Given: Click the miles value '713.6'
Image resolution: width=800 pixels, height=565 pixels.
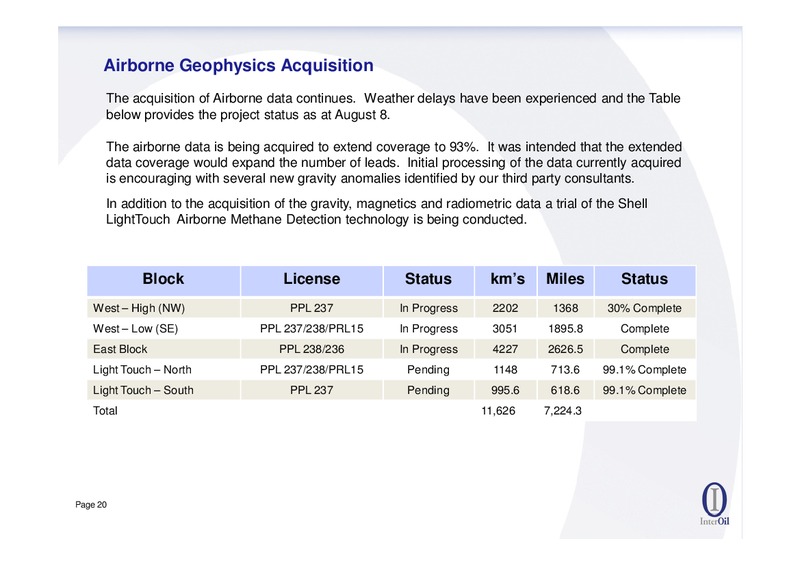Looking at the screenshot, I should tap(565, 370).
